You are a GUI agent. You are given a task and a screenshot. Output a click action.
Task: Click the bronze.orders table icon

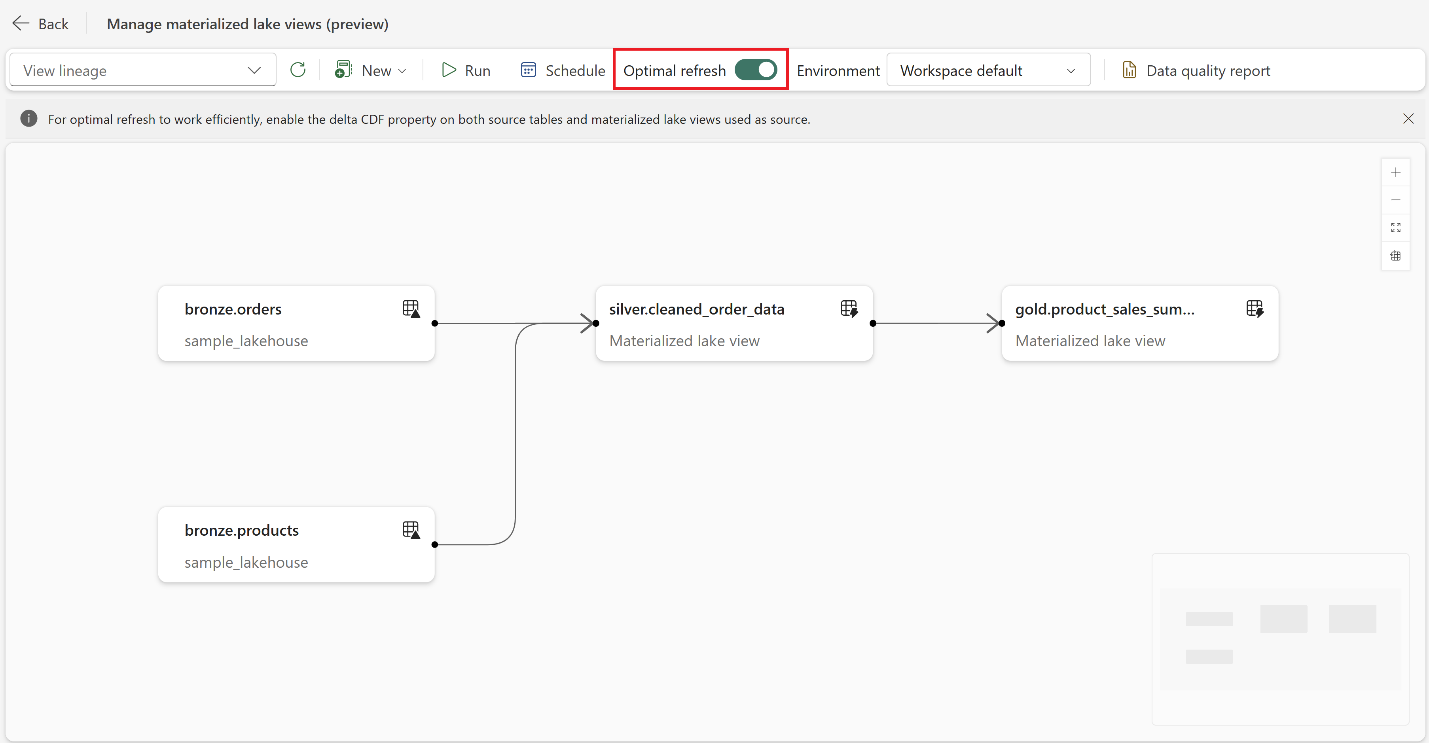tap(411, 309)
